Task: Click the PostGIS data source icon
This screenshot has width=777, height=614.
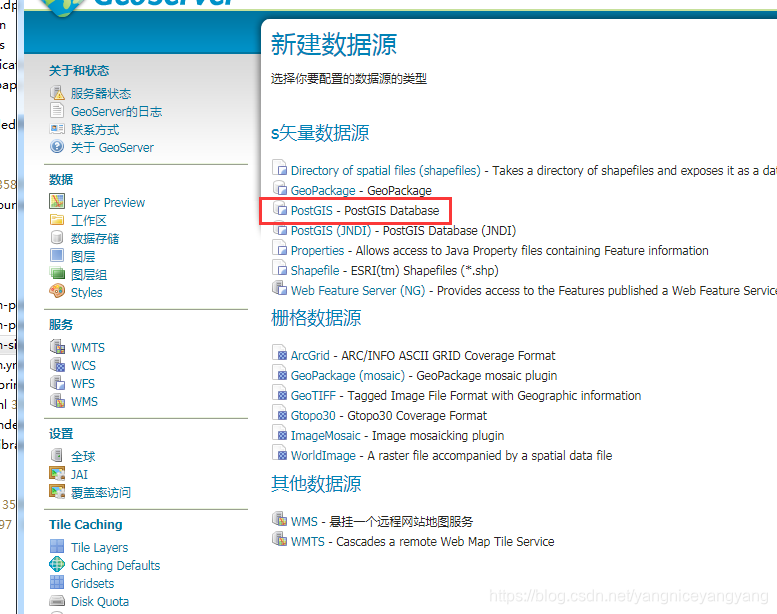Action: pyautogui.click(x=279, y=209)
